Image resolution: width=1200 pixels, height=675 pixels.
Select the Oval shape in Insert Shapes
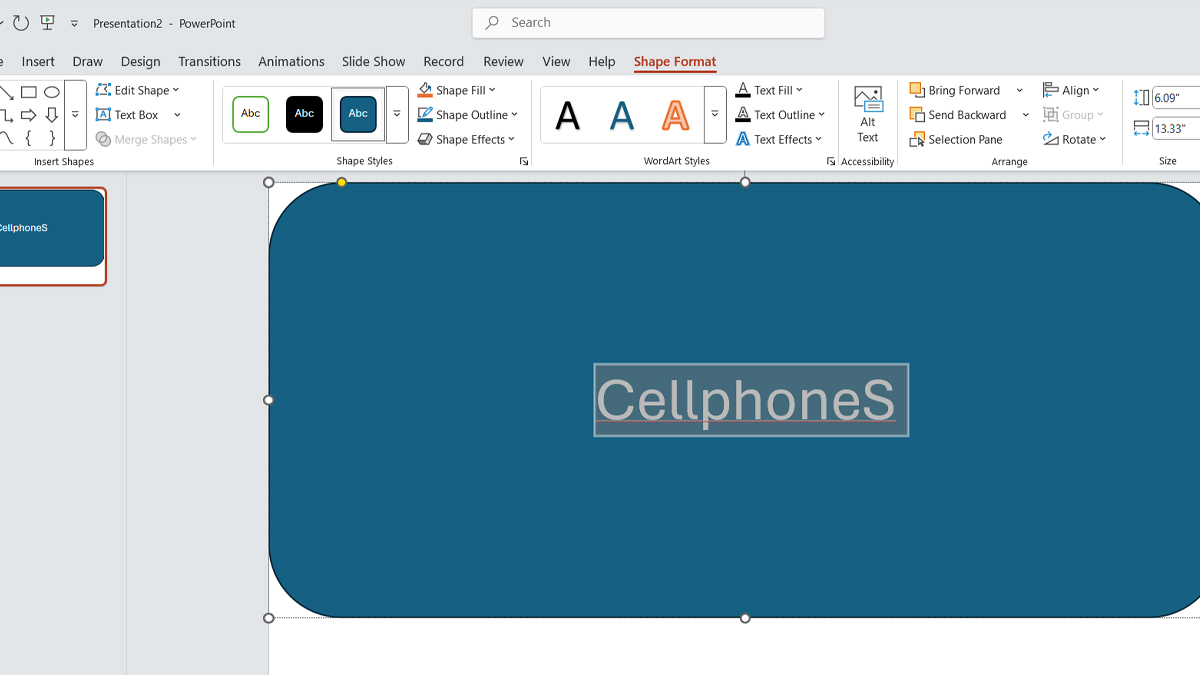pyautogui.click(x=52, y=92)
